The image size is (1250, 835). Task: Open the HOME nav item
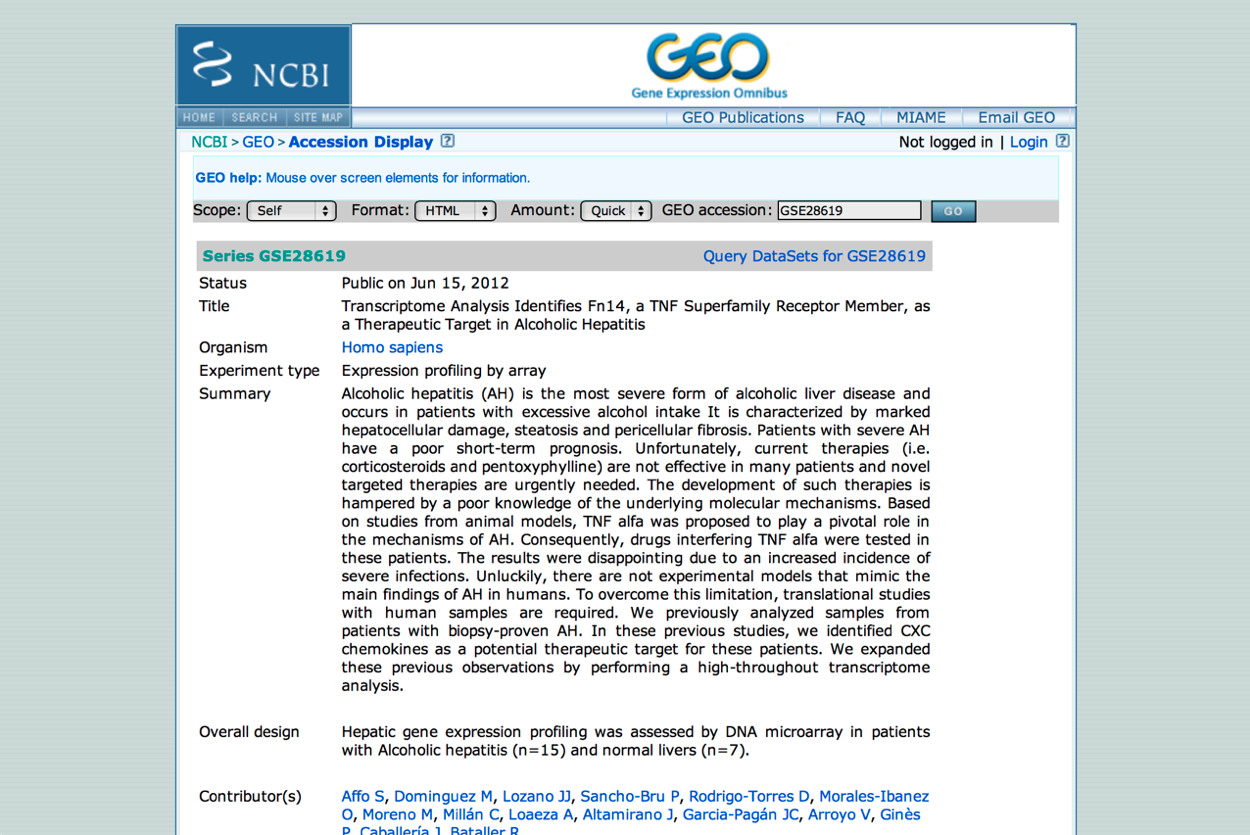click(199, 117)
